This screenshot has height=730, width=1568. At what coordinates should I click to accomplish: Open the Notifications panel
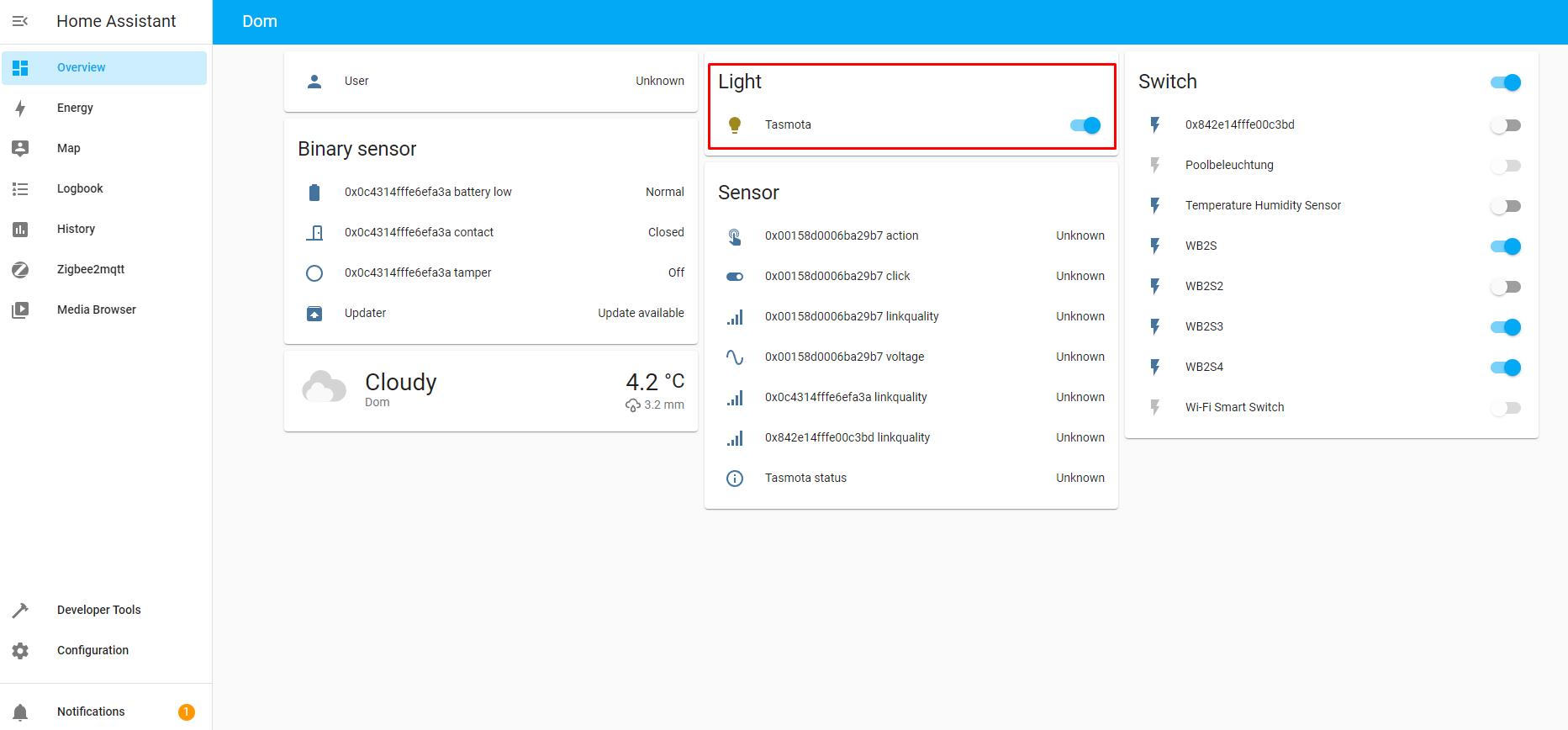point(104,711)
